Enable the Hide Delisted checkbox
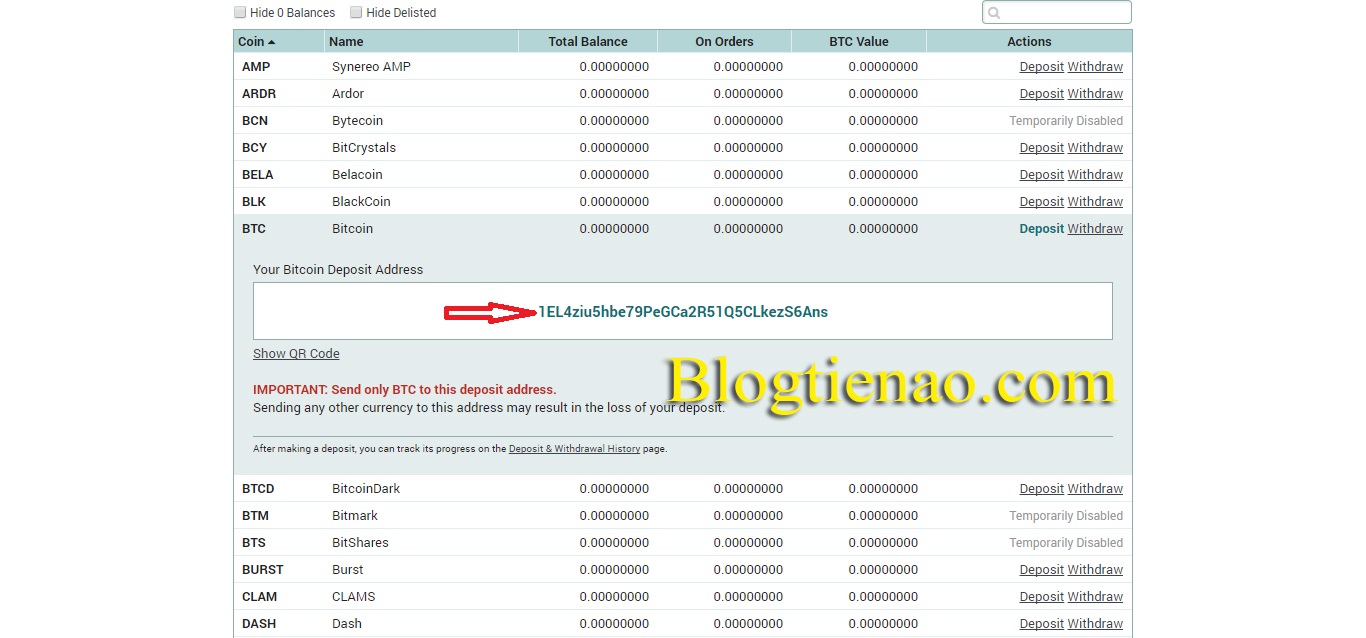 [x=356, y=13]
